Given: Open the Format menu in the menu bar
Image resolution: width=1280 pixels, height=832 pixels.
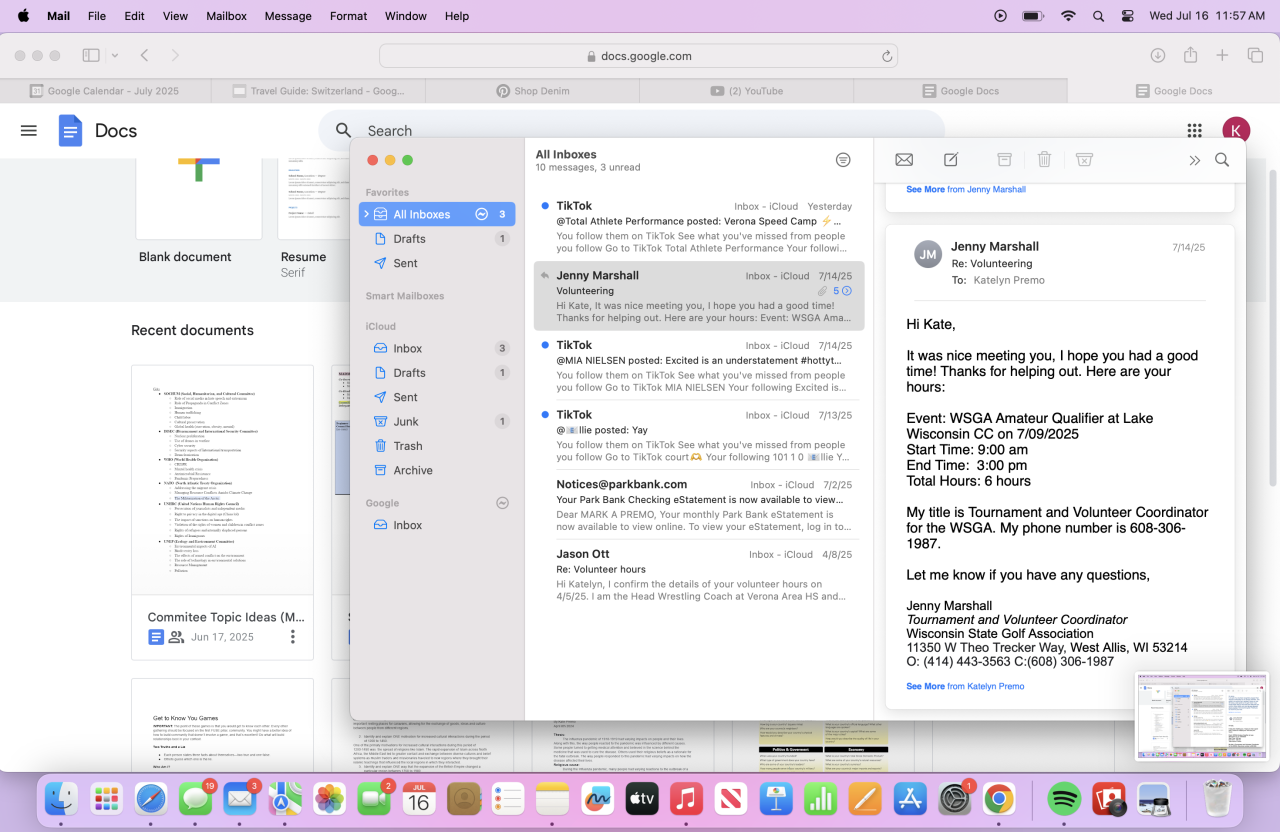Looking at the screenshot, I should click(348, 16).
